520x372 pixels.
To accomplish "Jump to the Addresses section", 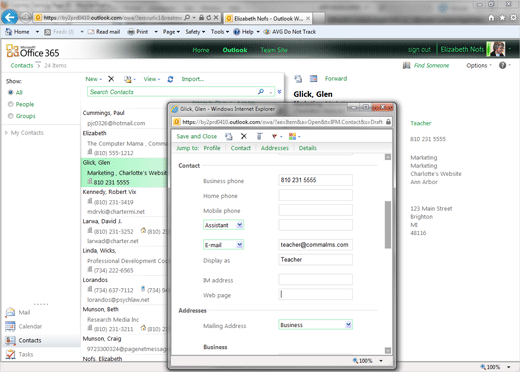I will pyautogui.click(x=275, y=148).
